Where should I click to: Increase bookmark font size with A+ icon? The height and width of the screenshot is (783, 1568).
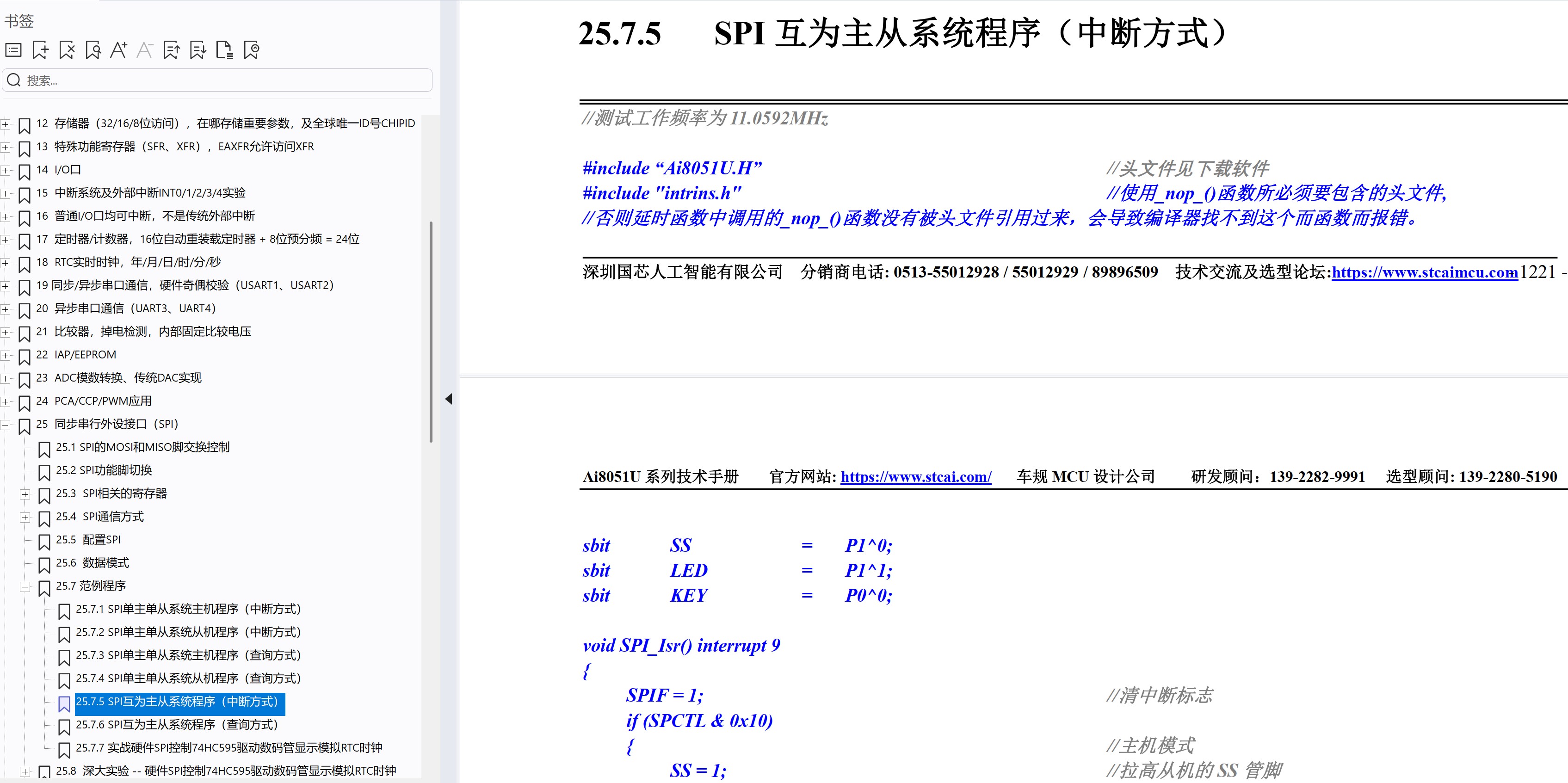click(119, 50)
